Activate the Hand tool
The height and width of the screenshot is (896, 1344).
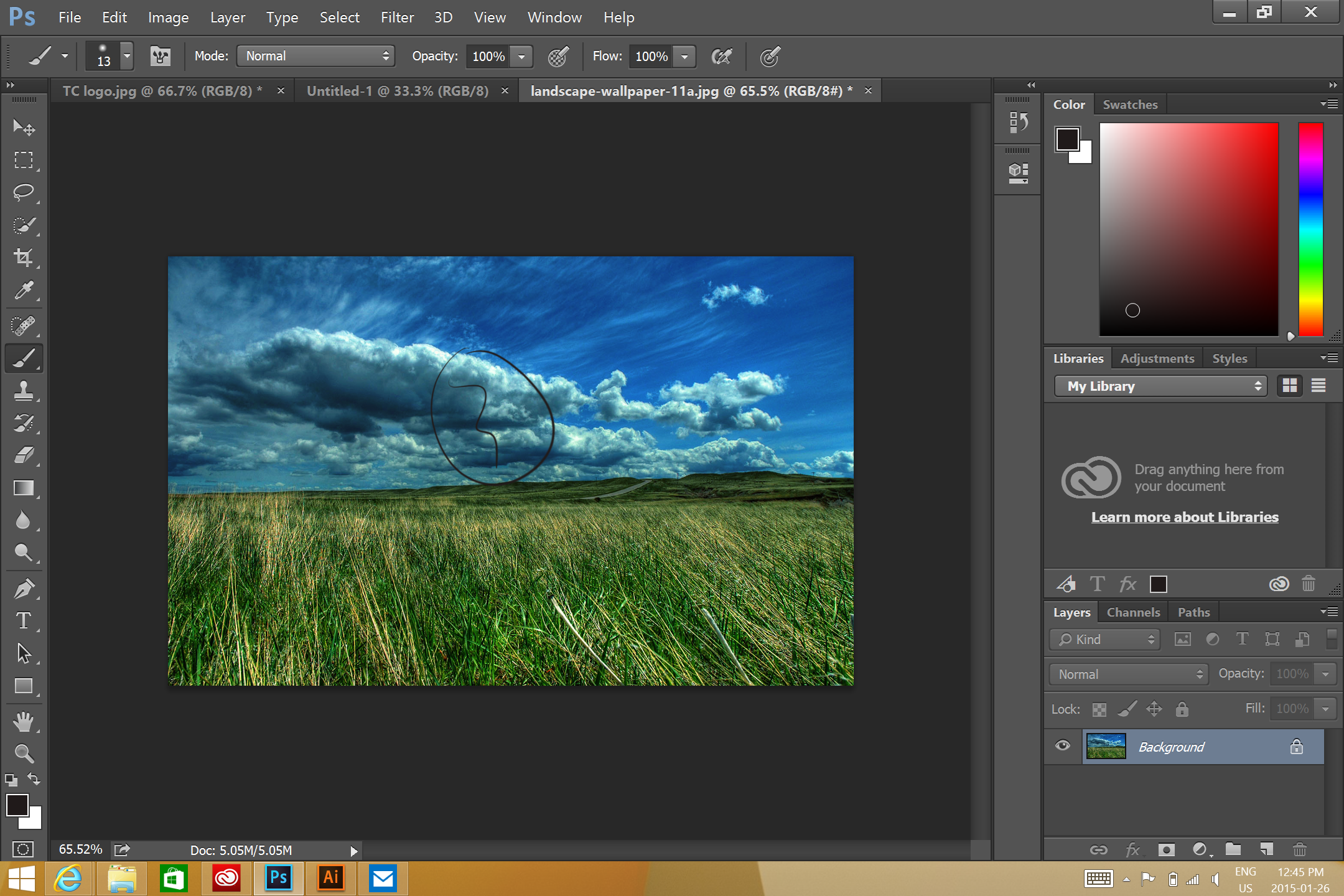(x=24, y=722)
